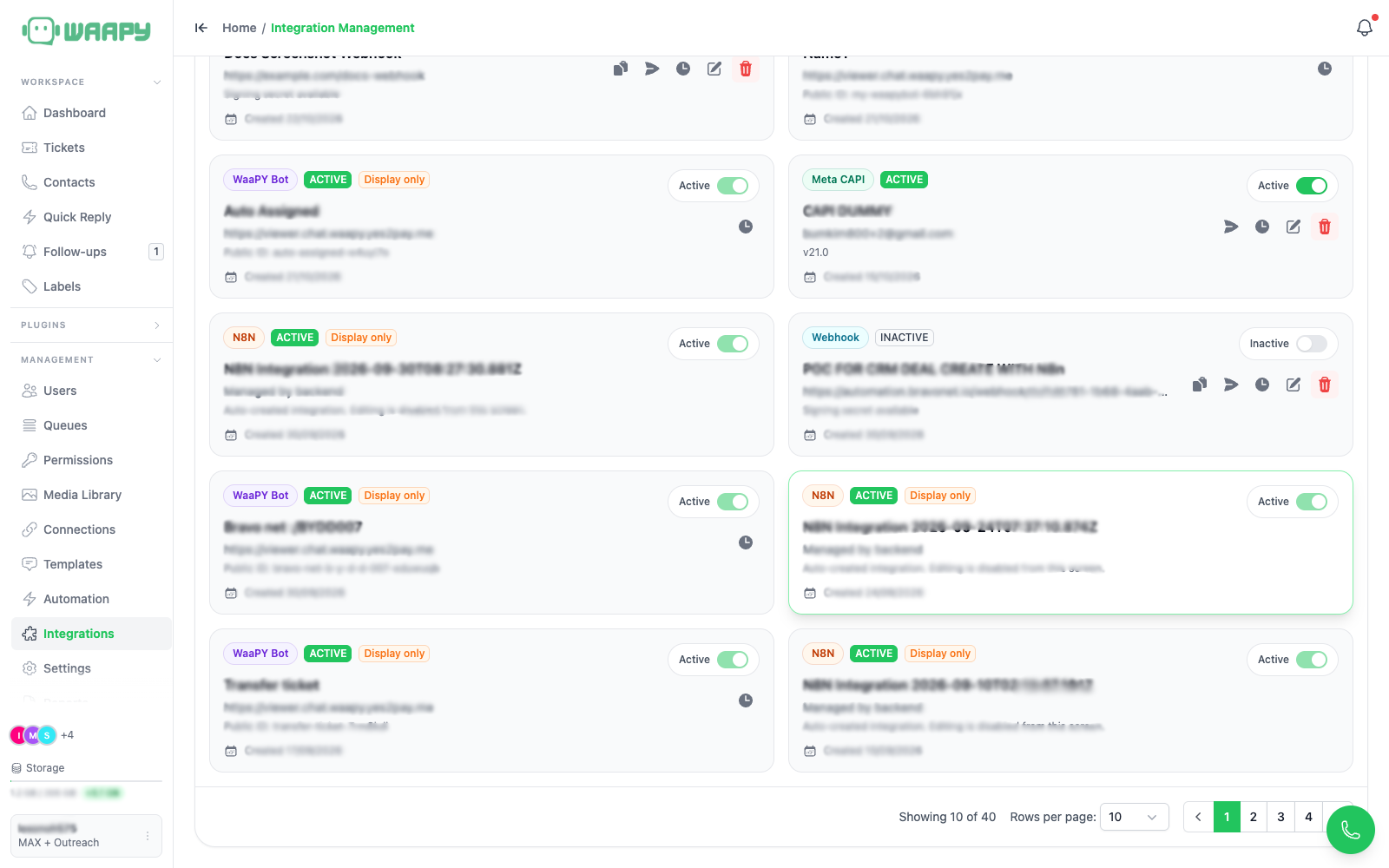
Task: Edit the Meta CAPI integration
Action: [x=1294, y=227]
